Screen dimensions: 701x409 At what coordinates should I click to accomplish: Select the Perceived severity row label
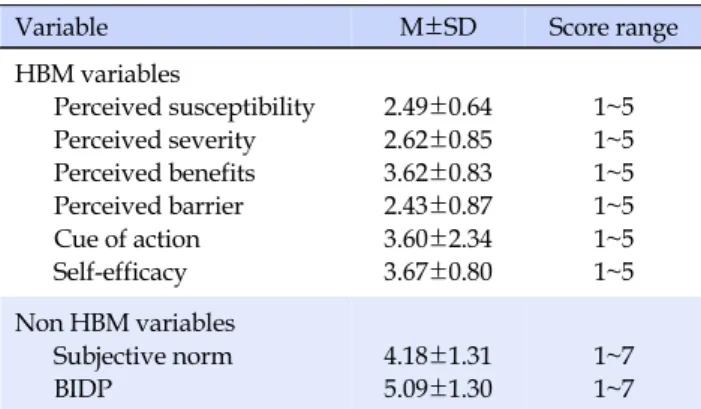coord(155,141)
